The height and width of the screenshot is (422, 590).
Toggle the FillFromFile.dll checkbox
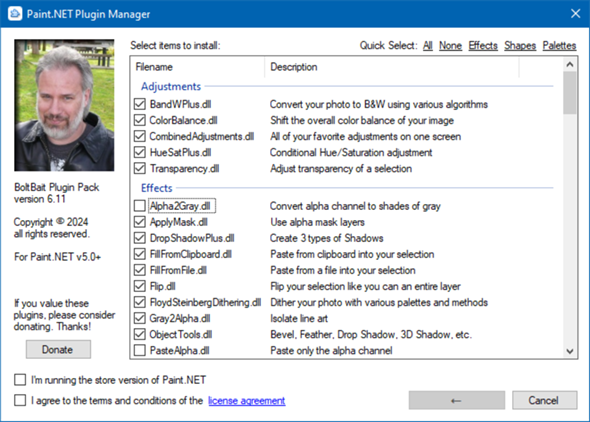tap(140, 270)
